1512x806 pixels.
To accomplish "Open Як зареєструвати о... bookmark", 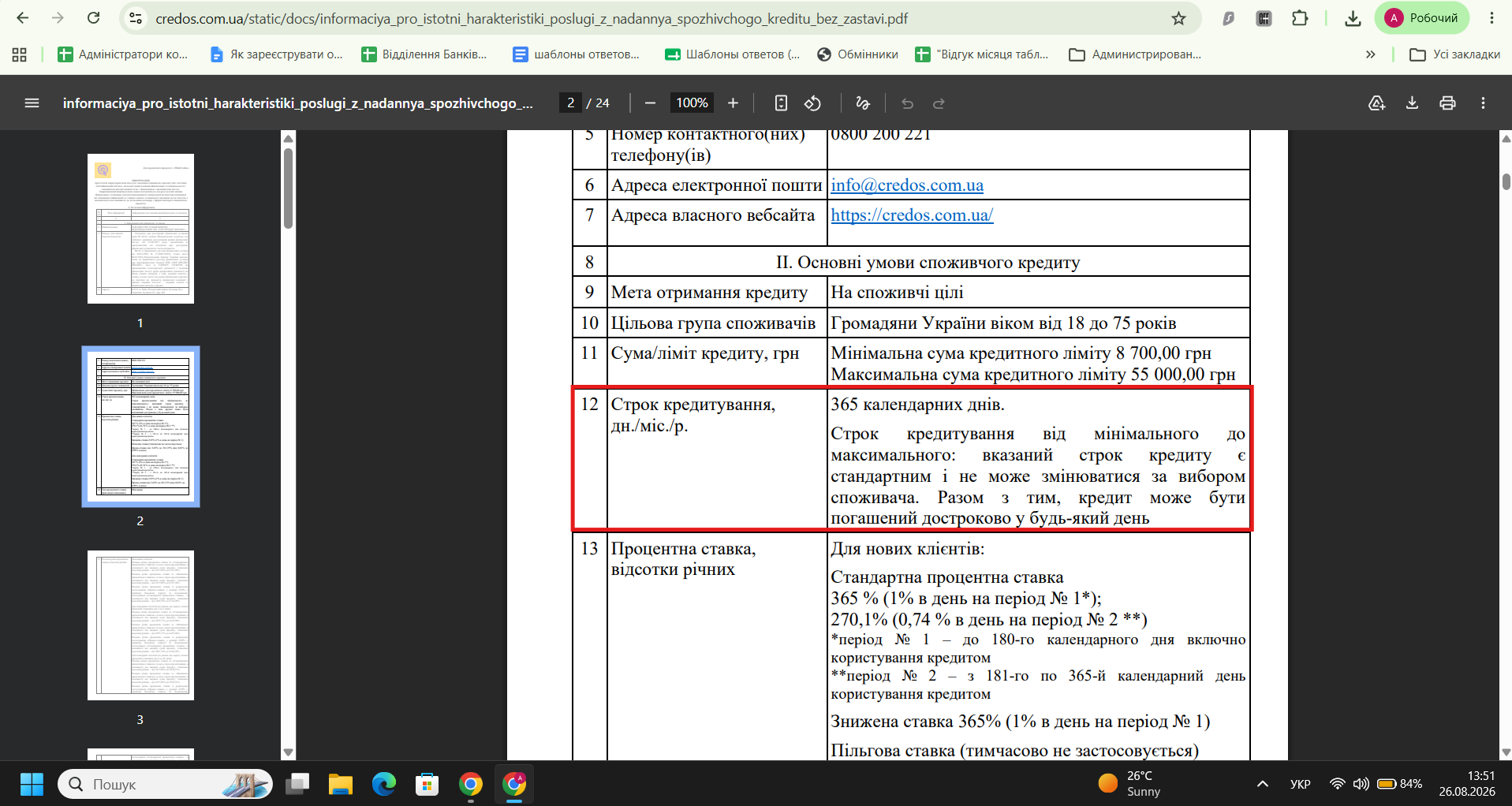I will pos(276,54).
